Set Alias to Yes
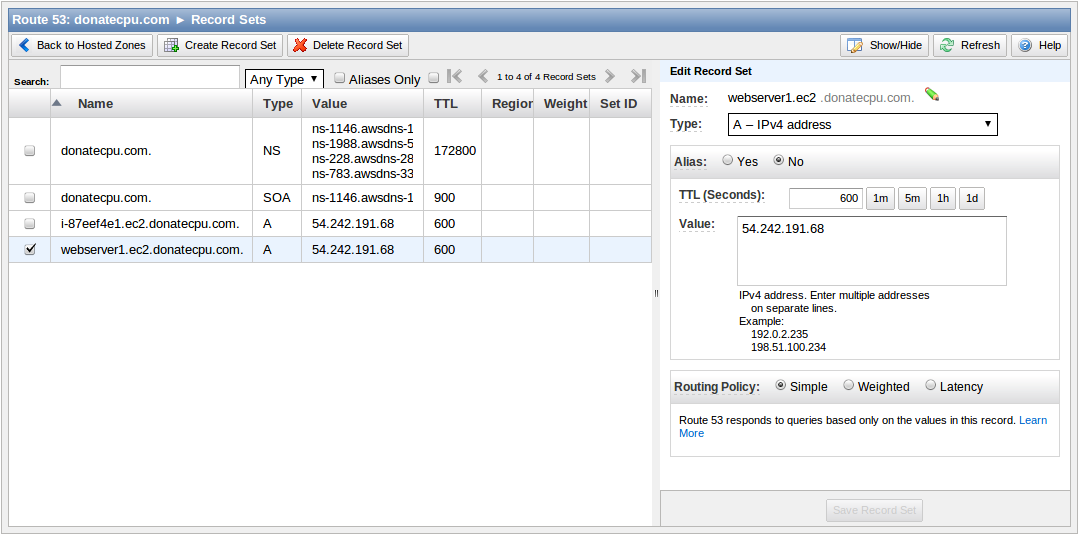This screenshot has width=1079, height=534. (x=727, y=160)
